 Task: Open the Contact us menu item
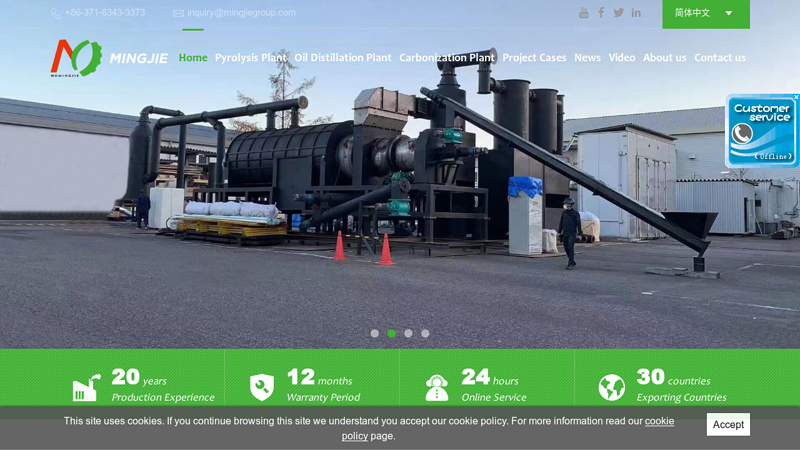pos(720,58)
